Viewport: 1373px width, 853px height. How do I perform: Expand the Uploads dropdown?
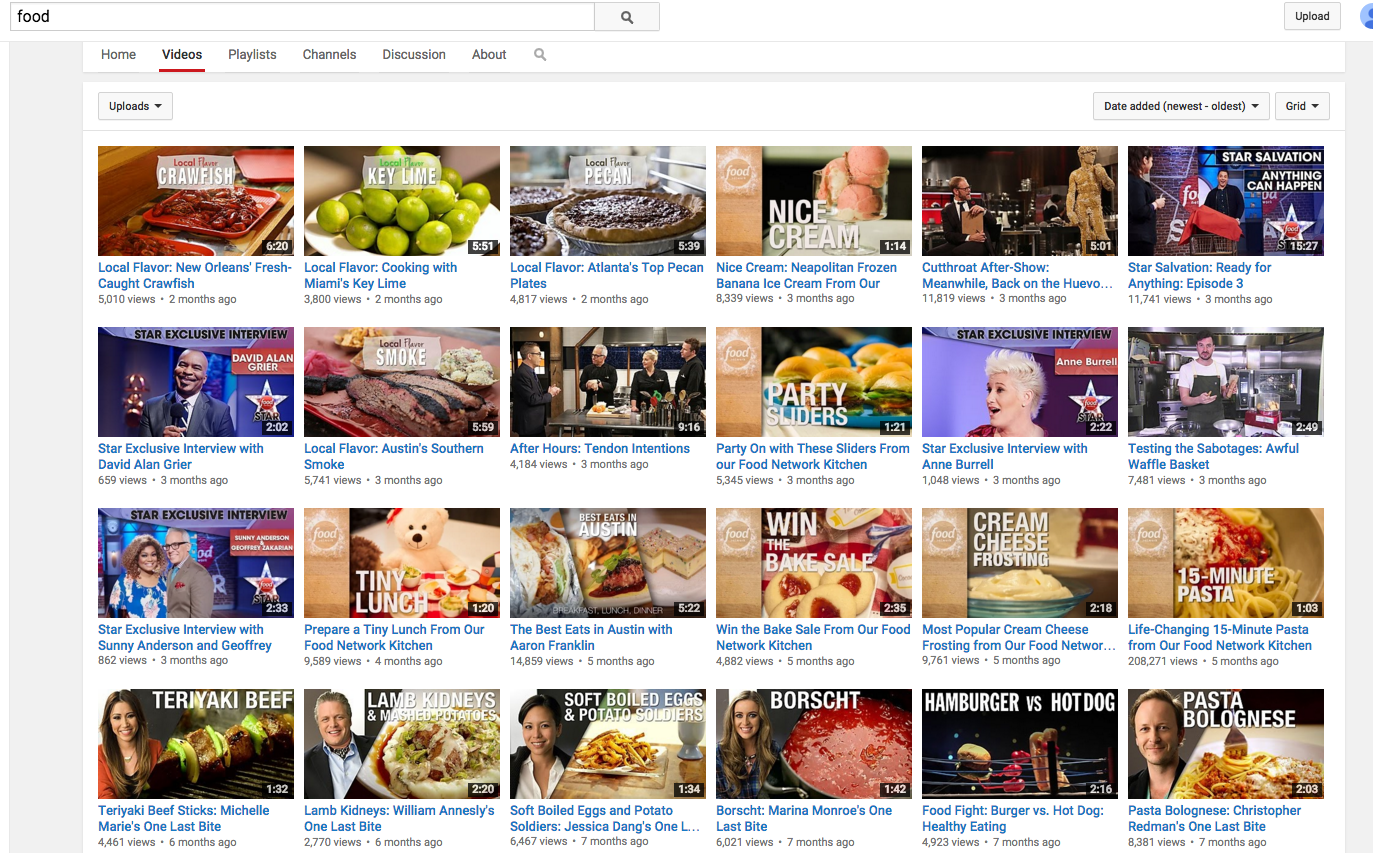[135, 106]
